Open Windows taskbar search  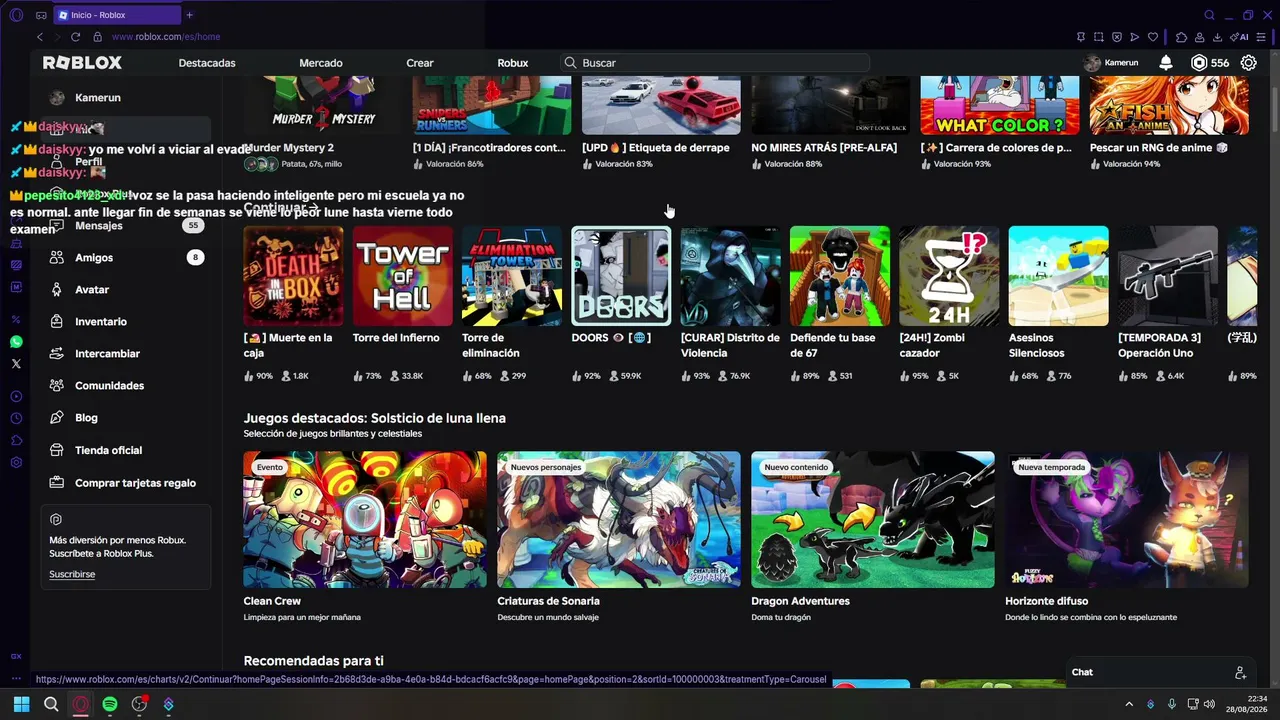click(x=51, y=704)
